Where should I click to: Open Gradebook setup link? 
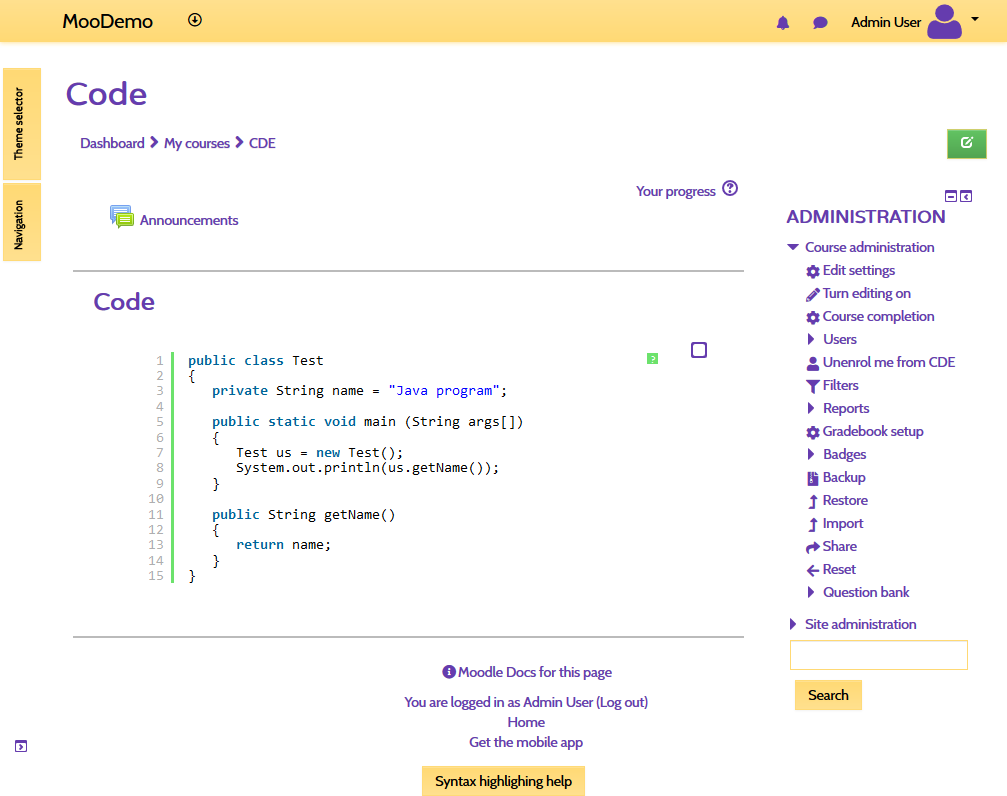tap(873, 432)
